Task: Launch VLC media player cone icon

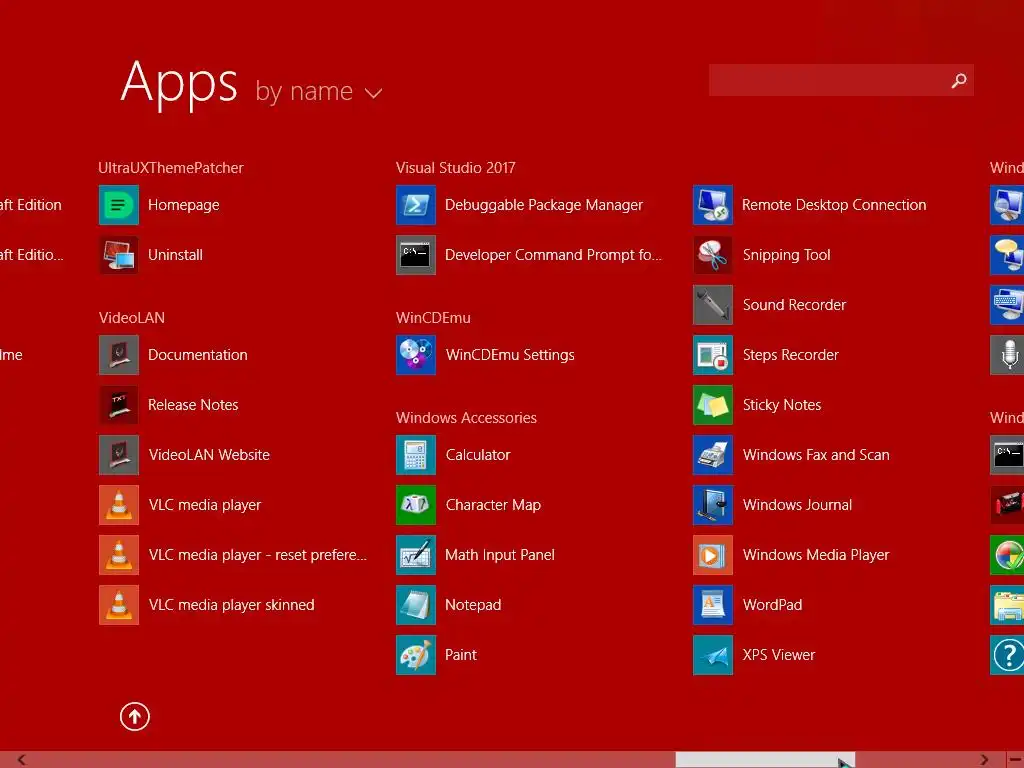Action: pyautogui.click(x=119, y=505)
